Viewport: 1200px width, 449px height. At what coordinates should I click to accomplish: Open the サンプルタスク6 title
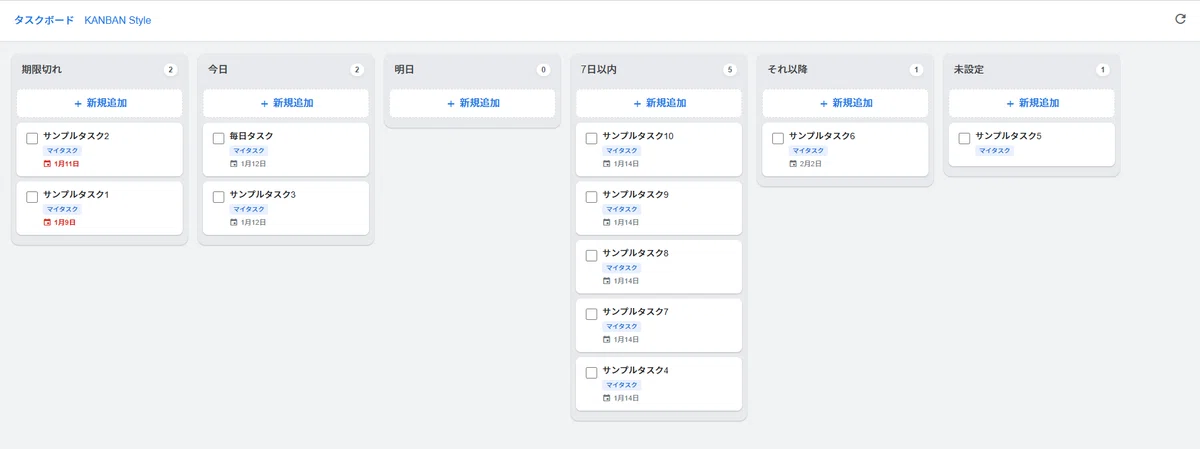pos(822,136)
